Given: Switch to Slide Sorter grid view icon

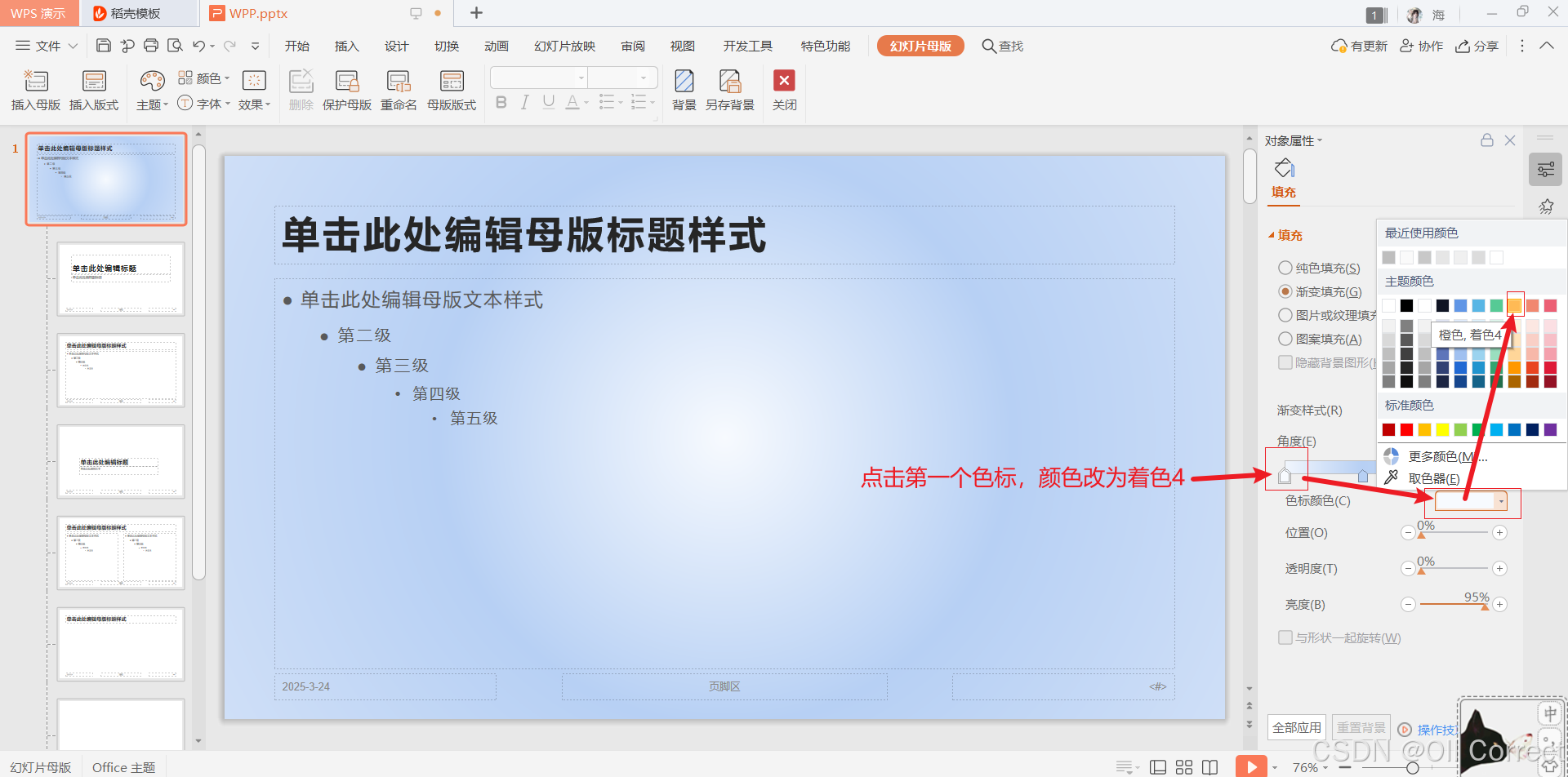Looking at the screenshot, I should (x=1184, y=767).
